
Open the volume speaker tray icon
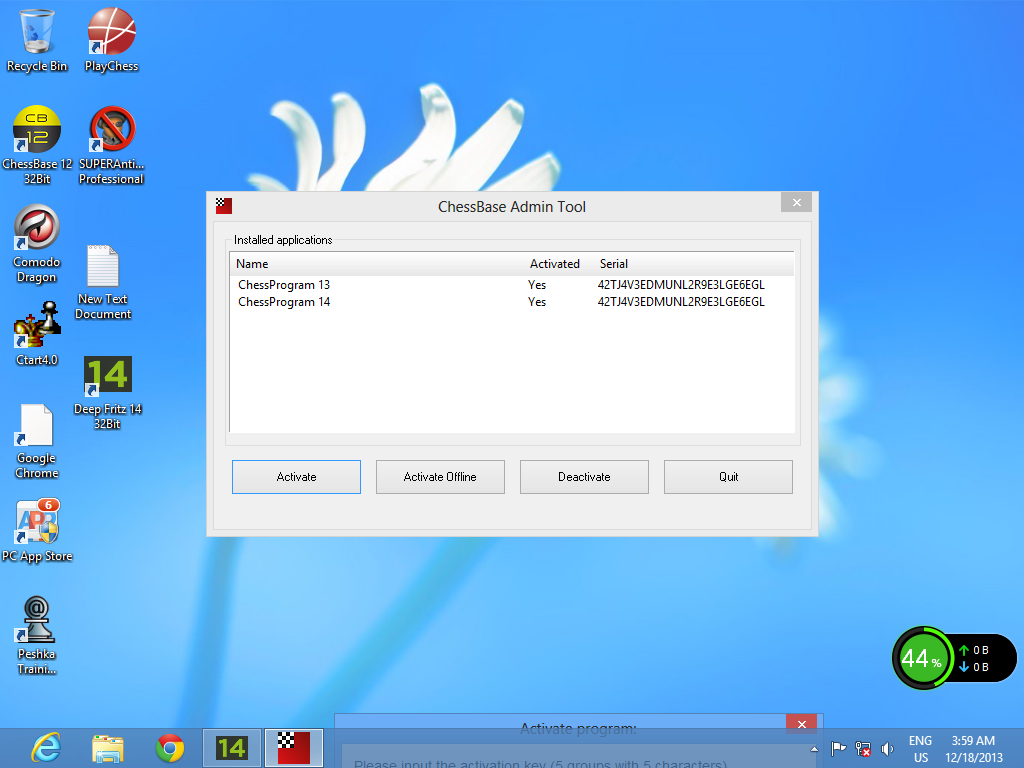tap(887, 748)
